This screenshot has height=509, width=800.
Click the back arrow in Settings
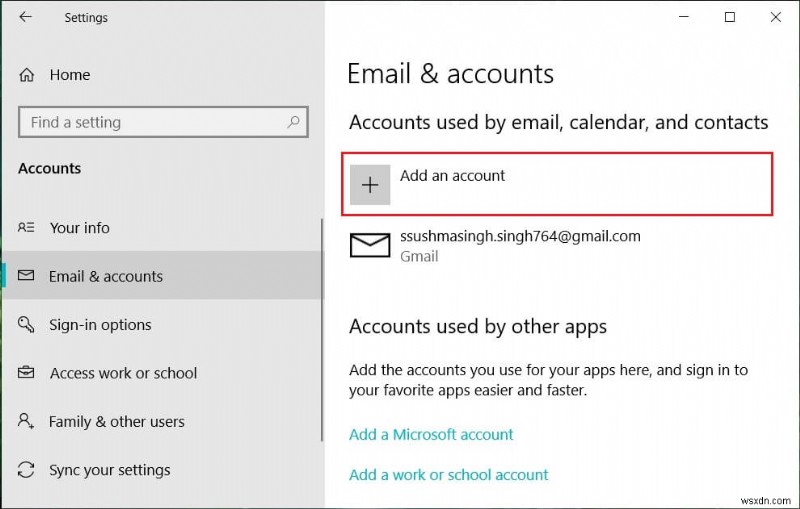coord(25,17)
